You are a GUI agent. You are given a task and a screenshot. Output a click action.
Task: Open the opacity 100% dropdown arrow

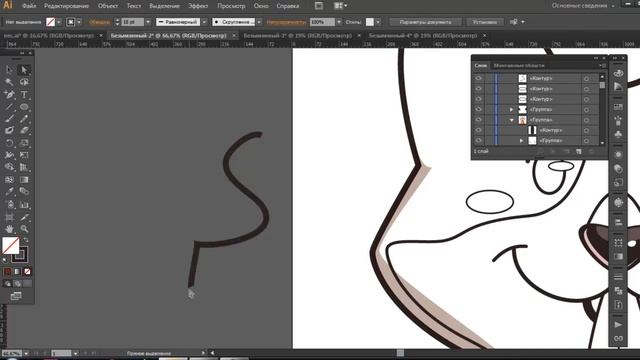(x=339, y=22)
